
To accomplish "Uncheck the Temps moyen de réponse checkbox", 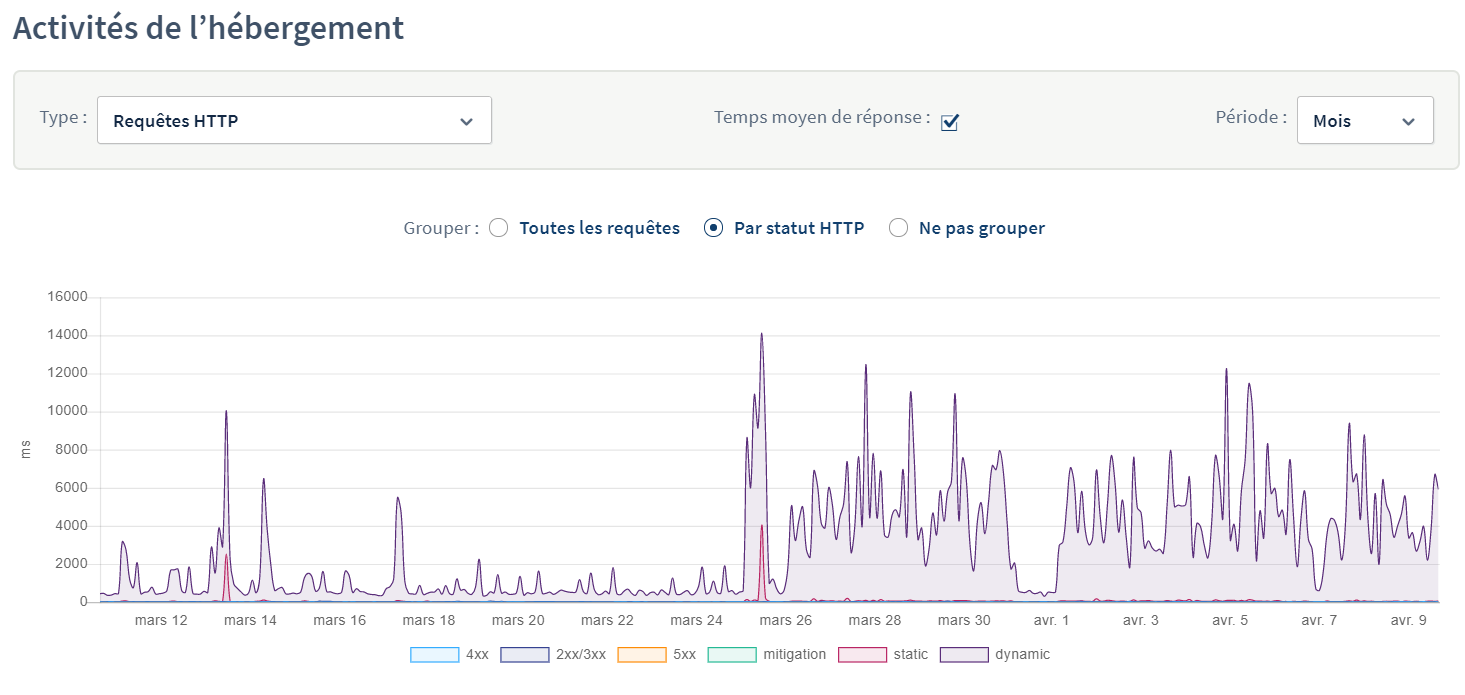I will [950, 122].
